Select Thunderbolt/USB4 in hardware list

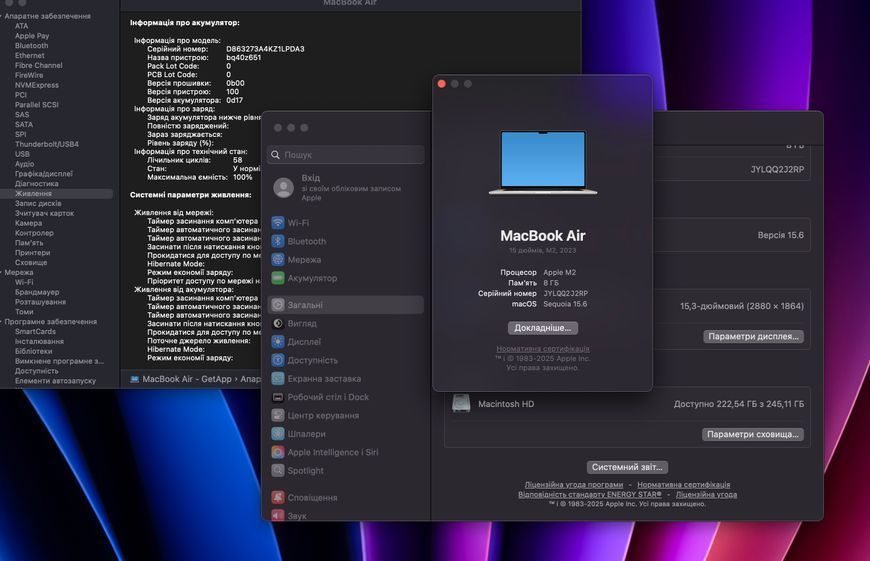(47, 144)
